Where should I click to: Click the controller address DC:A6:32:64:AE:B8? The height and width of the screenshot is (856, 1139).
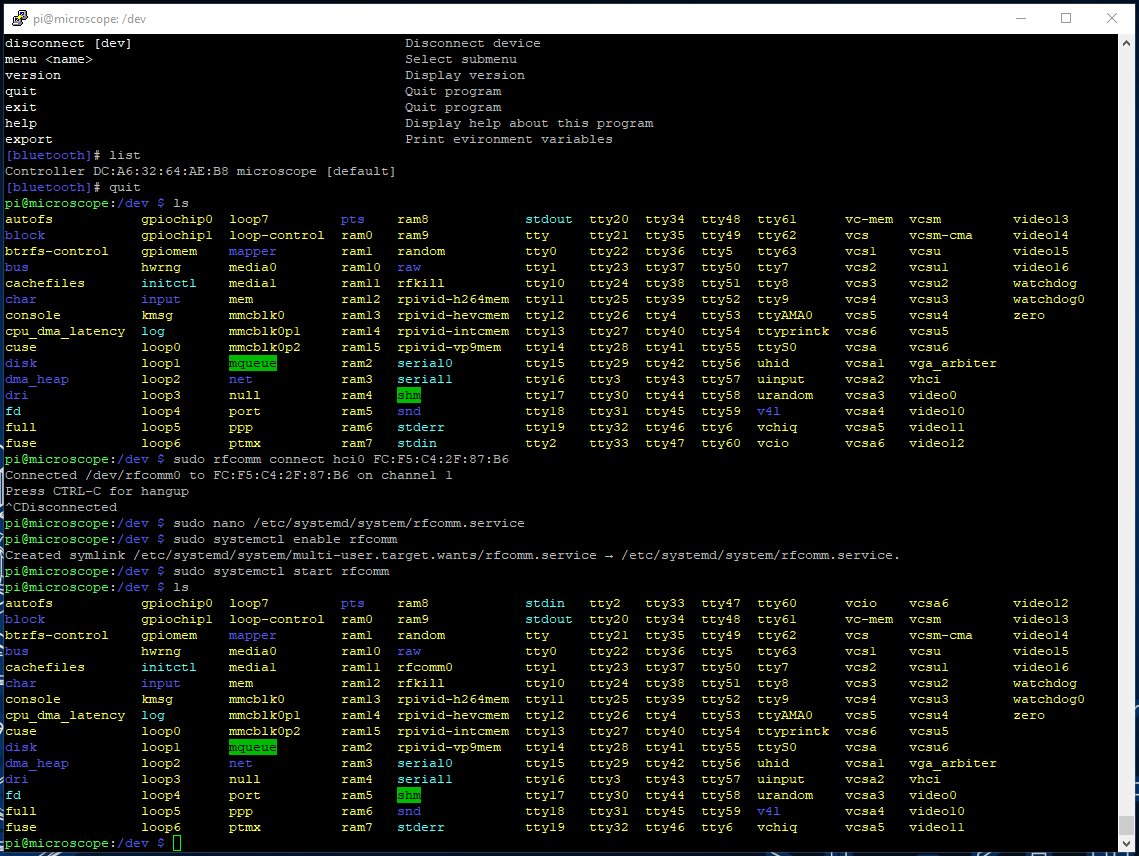click(x=161, y=171)
